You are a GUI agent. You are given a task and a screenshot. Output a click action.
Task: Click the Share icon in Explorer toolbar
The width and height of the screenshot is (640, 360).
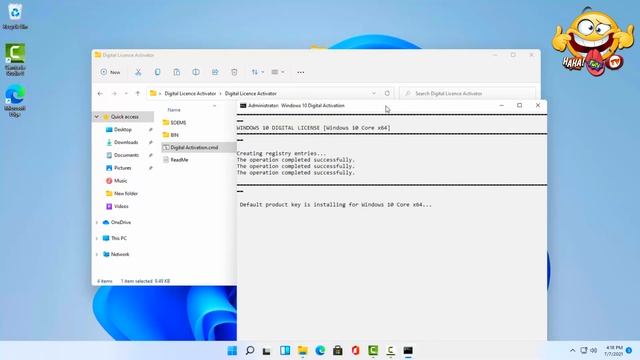pyautogui.click(x=215, y=72)
